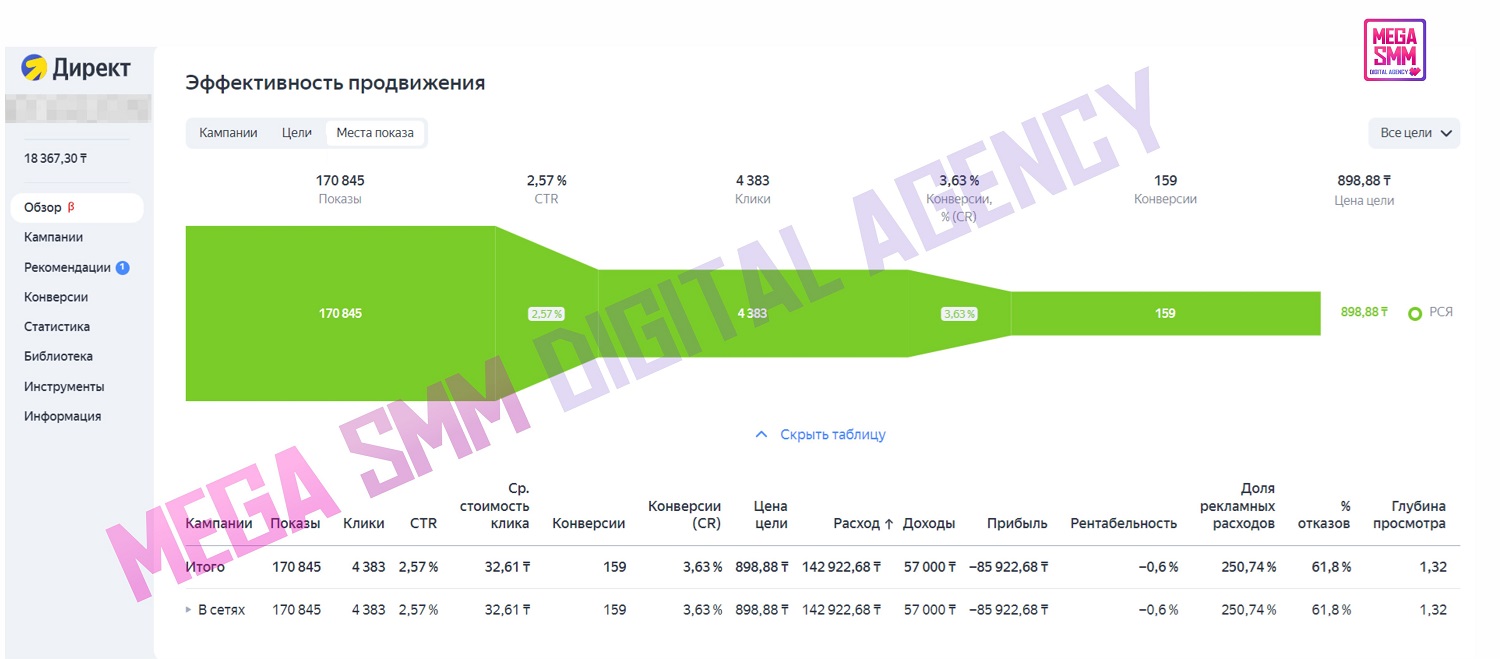This screenshot has width=1500, height=659.
Task: Click 57 000 ₸ in the Итого row
Action: coord(930,567)
